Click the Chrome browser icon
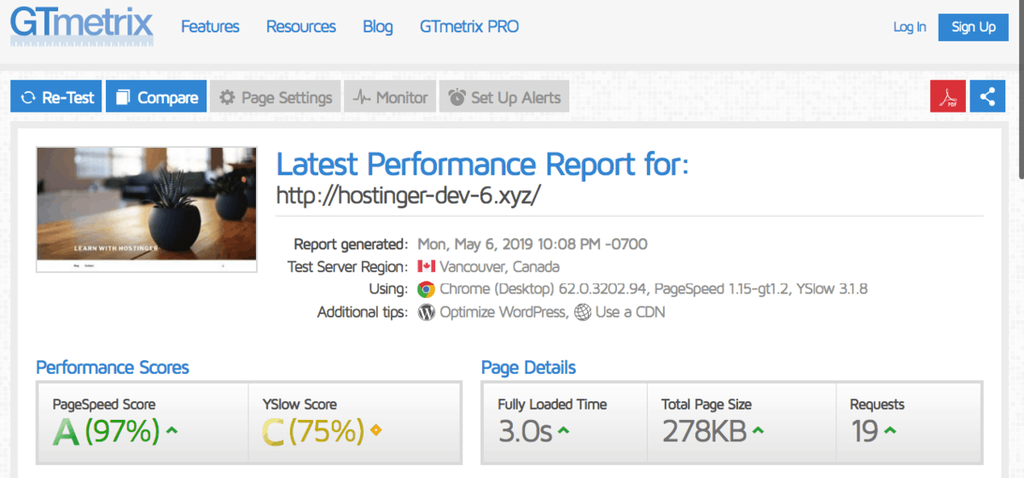This screenshot has height=478, width=1024. click(x=426, y=289)
